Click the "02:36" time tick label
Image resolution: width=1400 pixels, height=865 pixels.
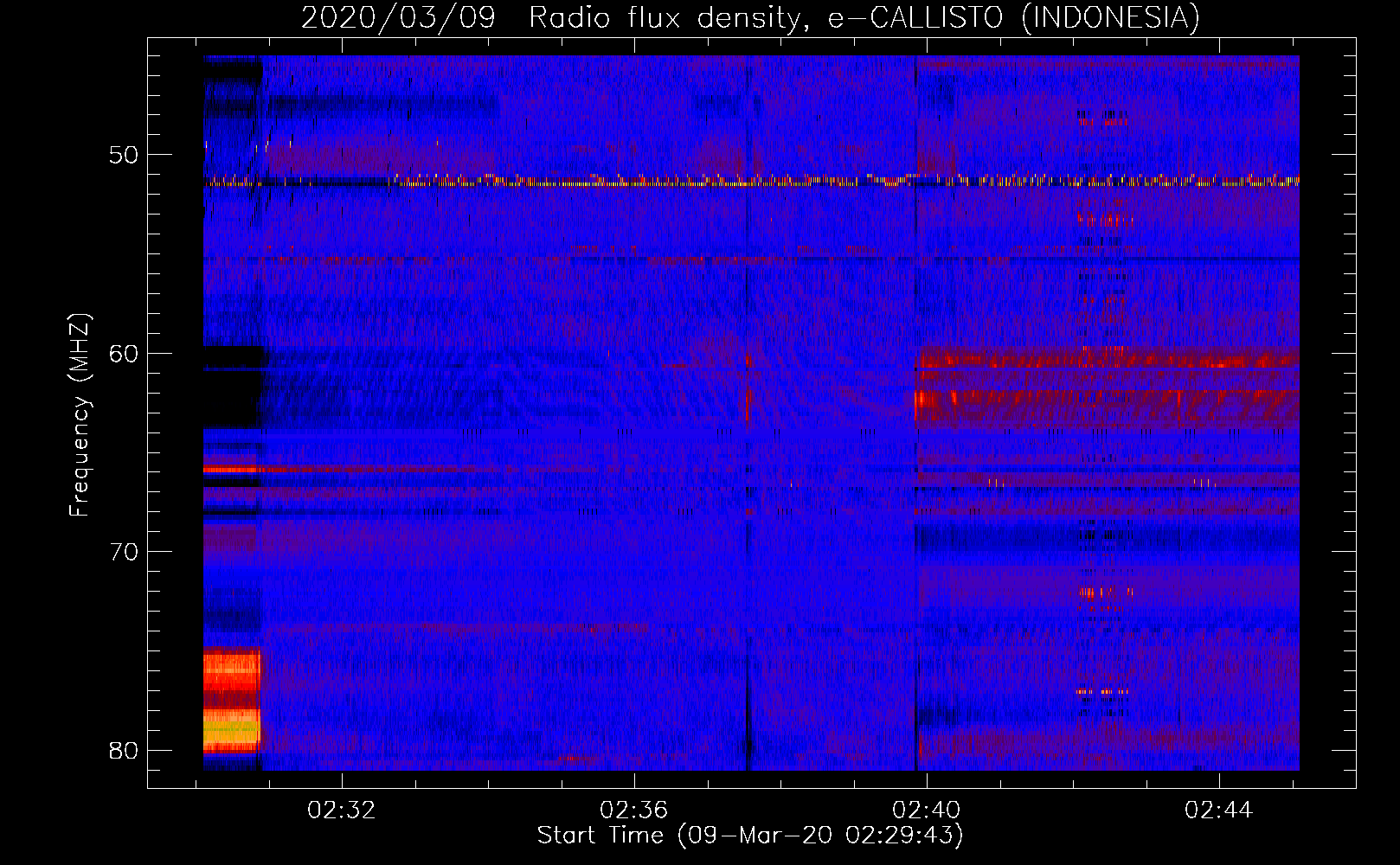click(x=634, y=811)
